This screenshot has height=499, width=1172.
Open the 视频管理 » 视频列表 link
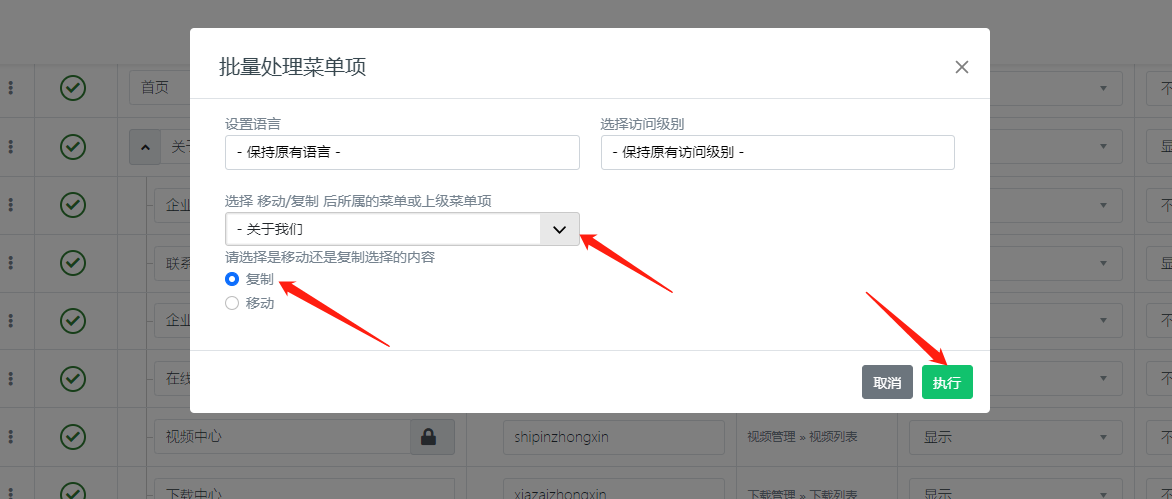tap(802, 437)
